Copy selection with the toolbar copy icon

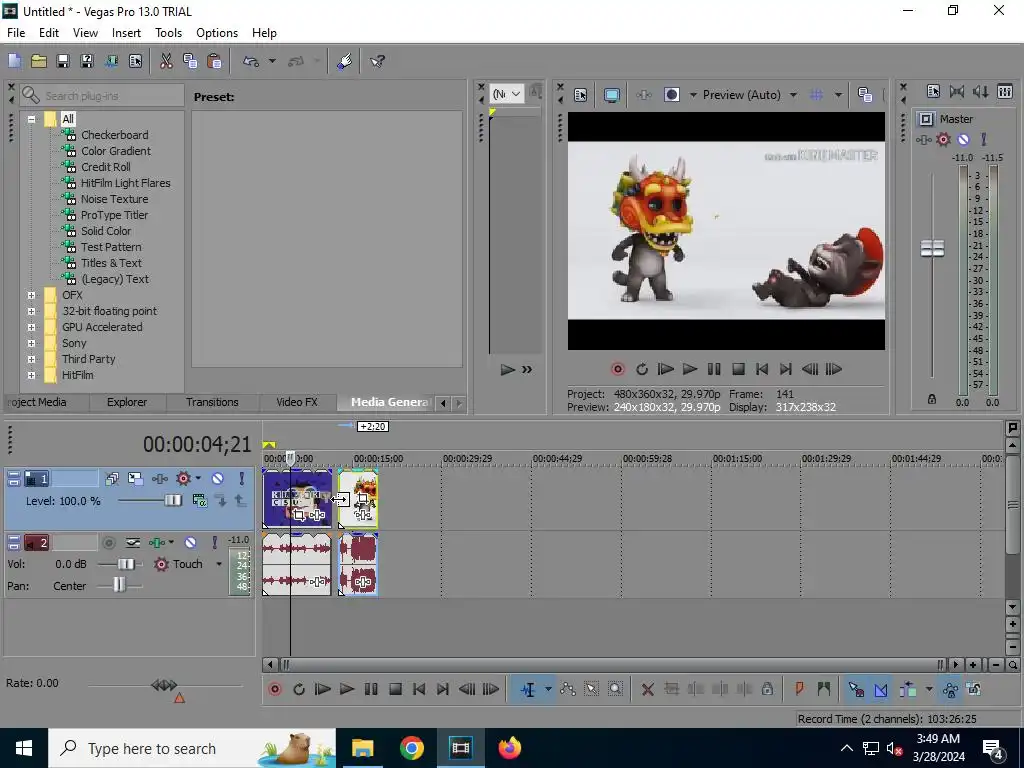(190, 61)
